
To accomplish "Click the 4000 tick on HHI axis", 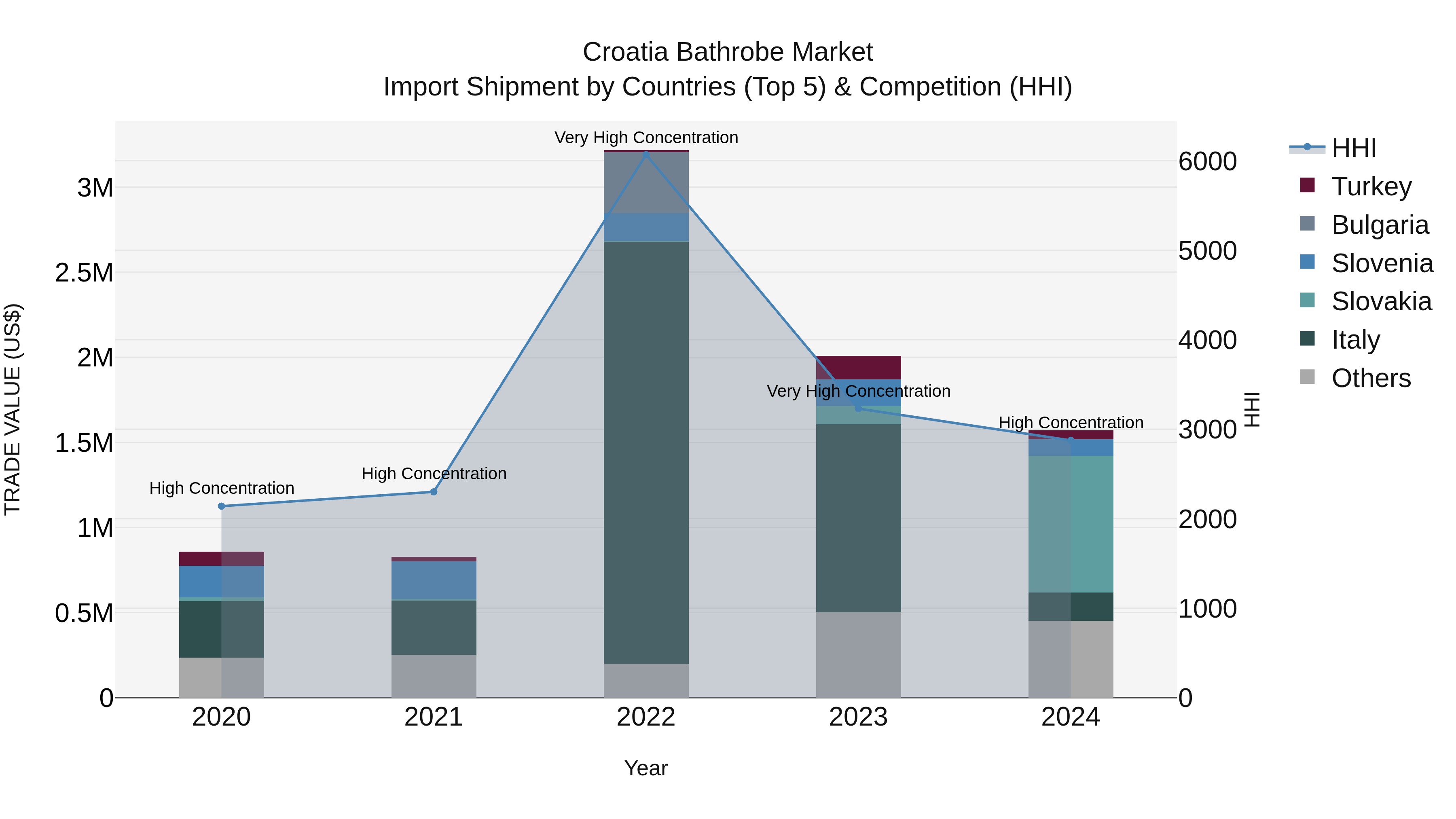I will tap(1208, 340).
